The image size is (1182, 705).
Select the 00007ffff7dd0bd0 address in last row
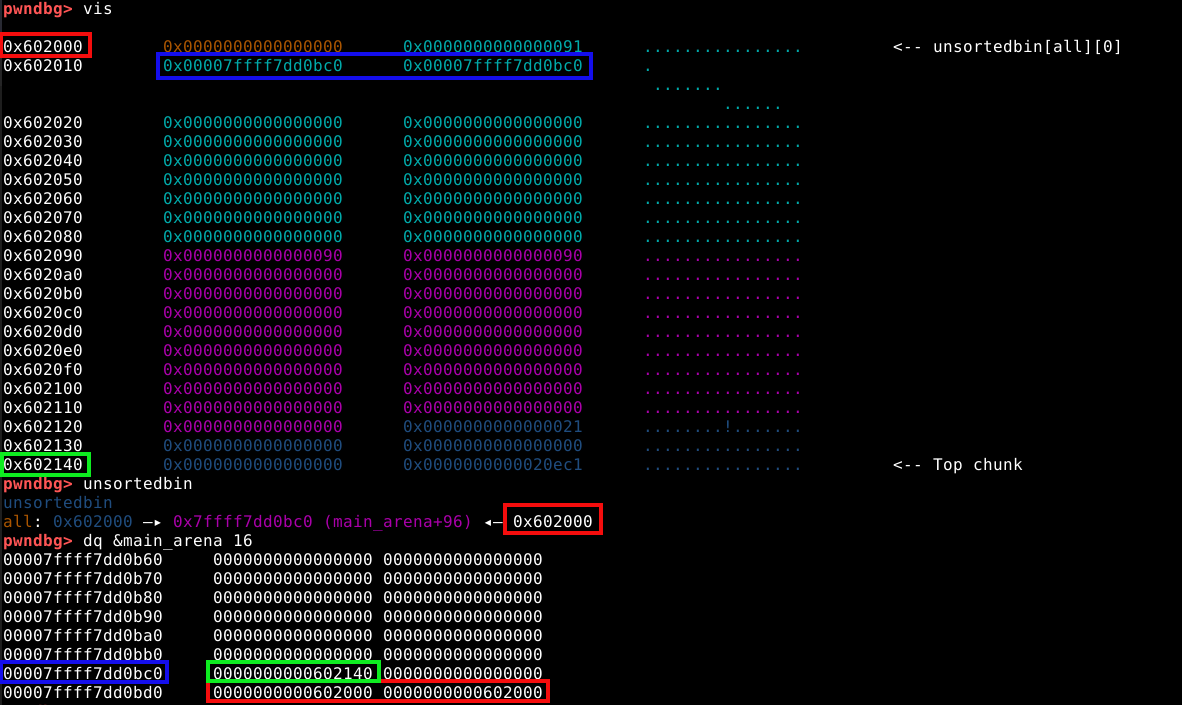[82, 692]
